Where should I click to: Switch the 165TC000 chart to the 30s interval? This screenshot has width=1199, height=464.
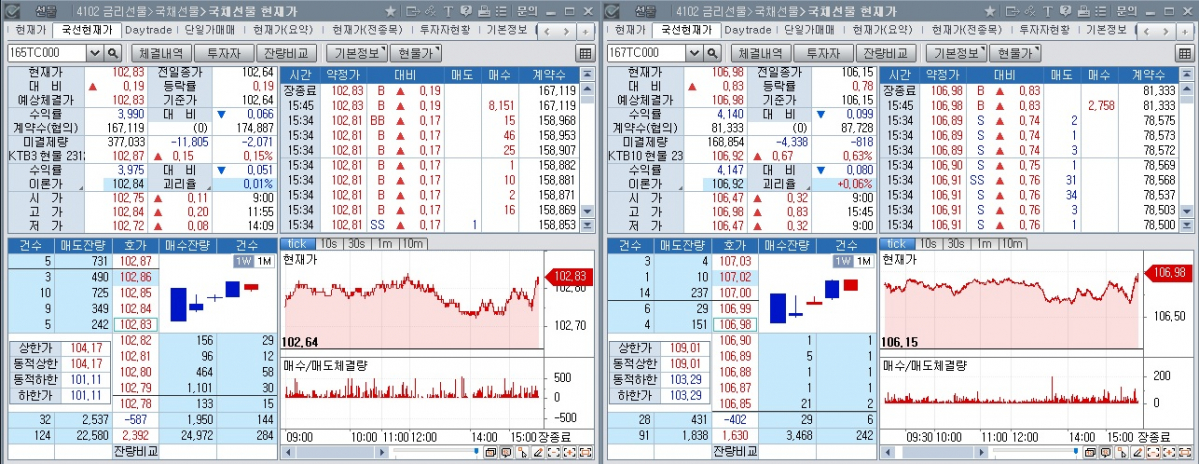pyautogui.click(x=356, y=244)
